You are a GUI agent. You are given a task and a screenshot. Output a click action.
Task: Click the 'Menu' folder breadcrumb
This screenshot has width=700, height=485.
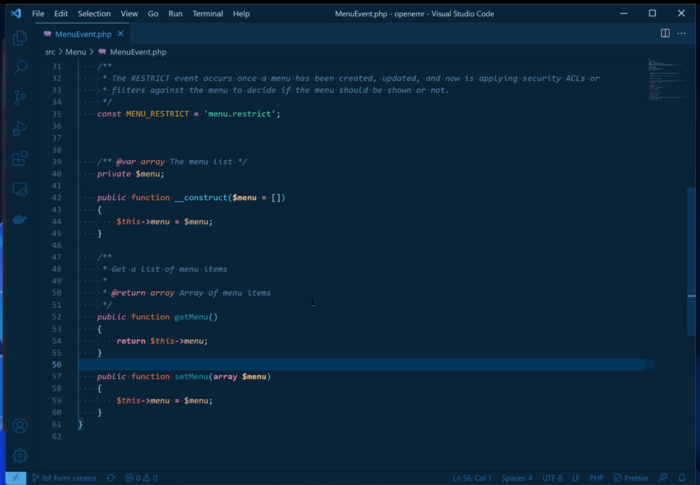tap(76, 51)
